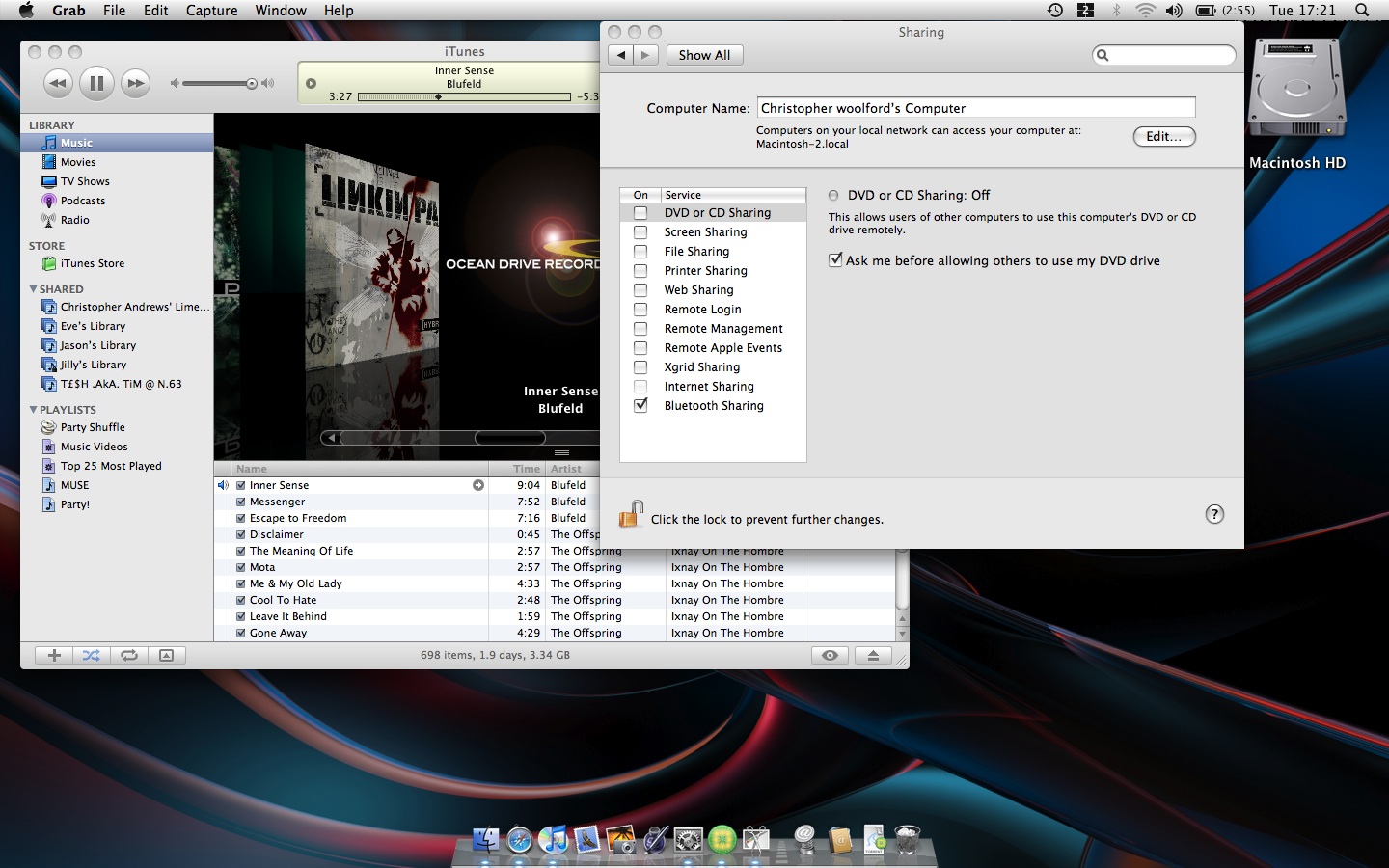The image size is (1389, 868).
Task: Pause playback in iTunes
Action: tap(96, 83)
